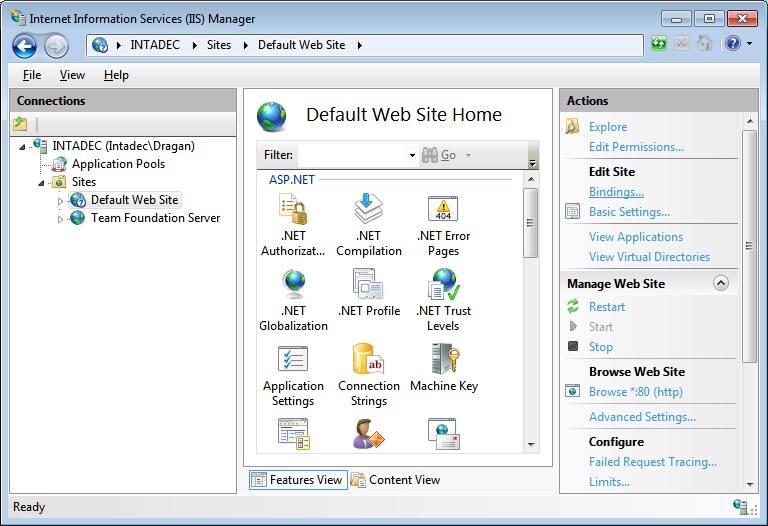Click the binoculars Go icon

coord(430,155)
